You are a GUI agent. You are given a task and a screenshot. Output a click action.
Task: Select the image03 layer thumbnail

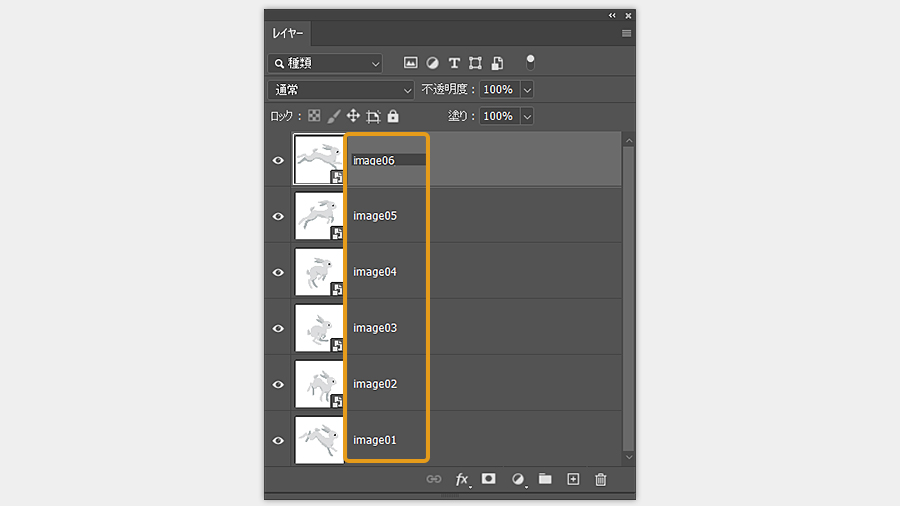[318, 328]
